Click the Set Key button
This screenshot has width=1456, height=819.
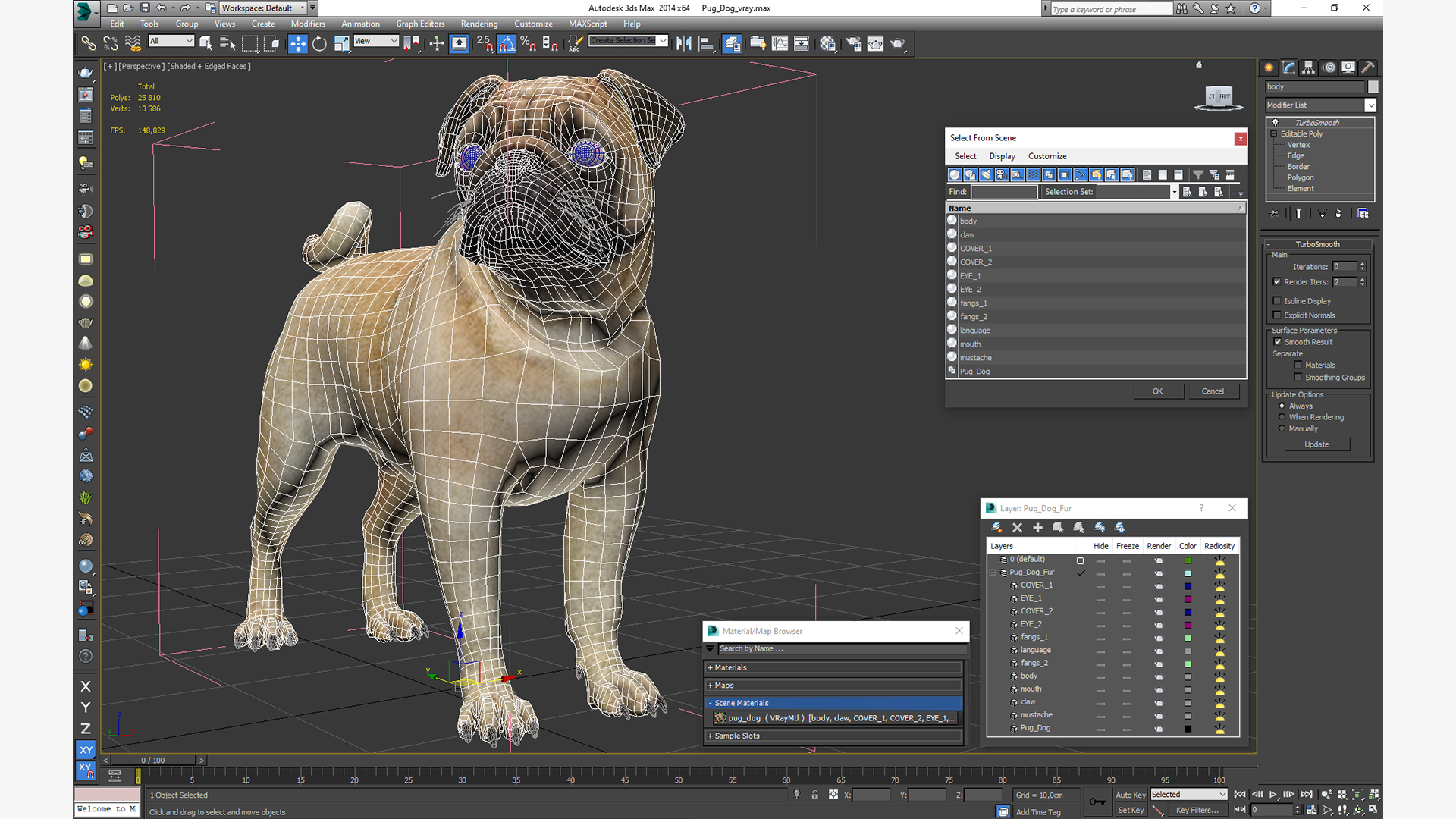(1131, 811)
